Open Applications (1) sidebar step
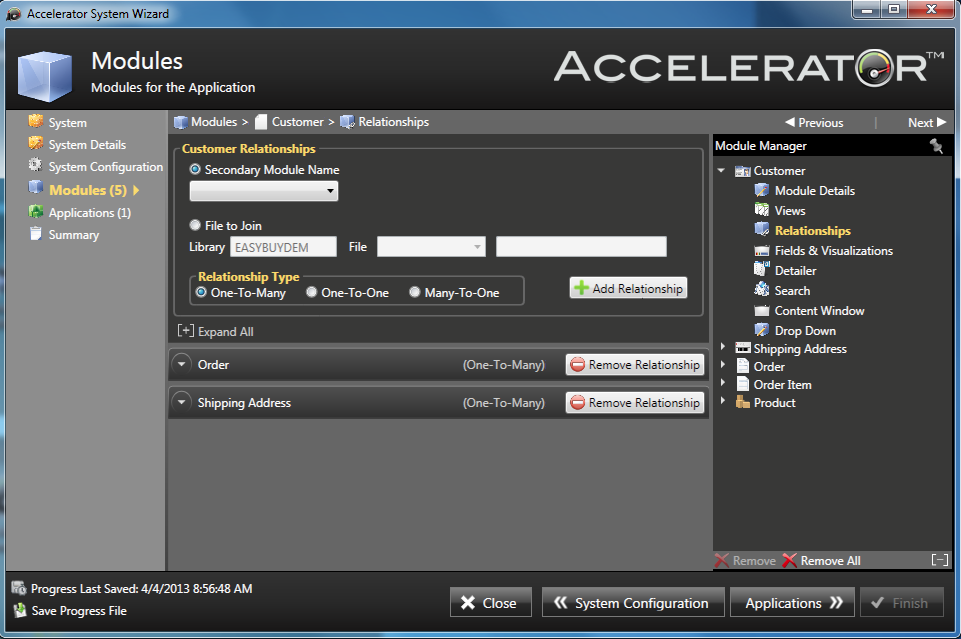961x639 pixels. point(89,213)
